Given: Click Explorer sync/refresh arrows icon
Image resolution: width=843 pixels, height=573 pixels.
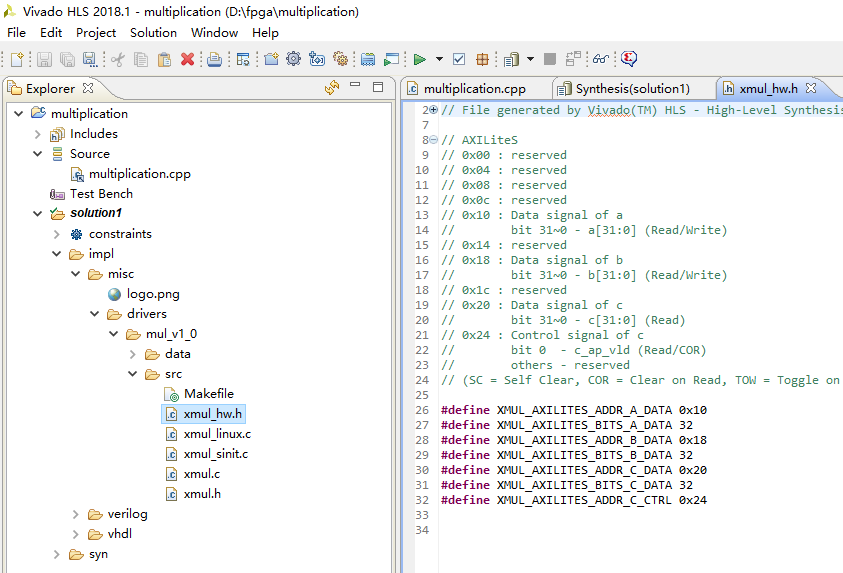Looking at the screenshot, I should click(x=332, y=87).
